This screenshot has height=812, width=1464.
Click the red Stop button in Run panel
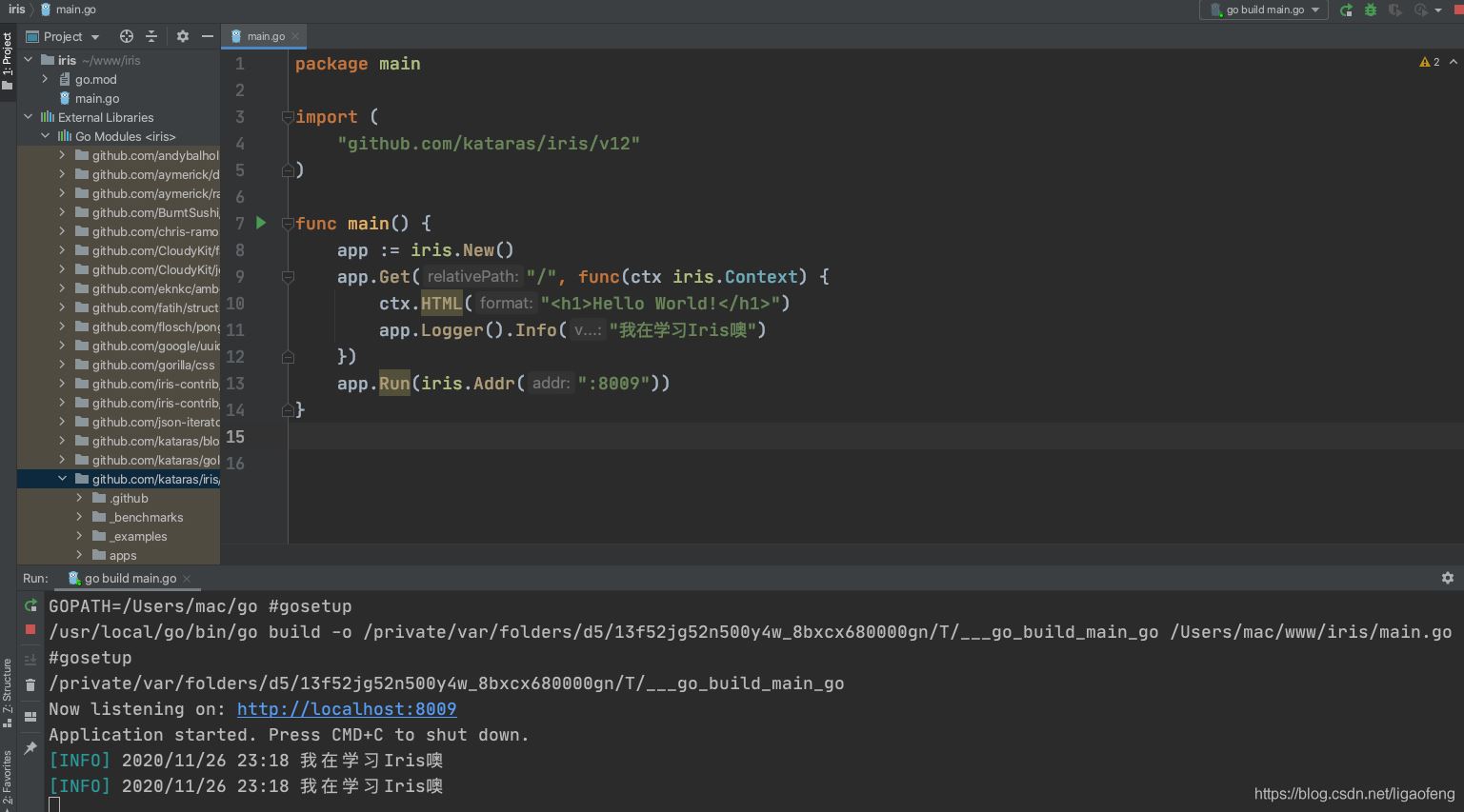30,630
